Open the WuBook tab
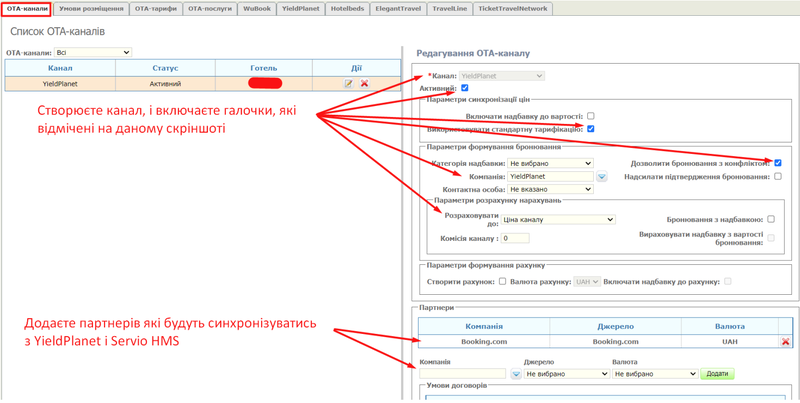The width and height of the screenshot is (800, 403). [x=257, y=8]
